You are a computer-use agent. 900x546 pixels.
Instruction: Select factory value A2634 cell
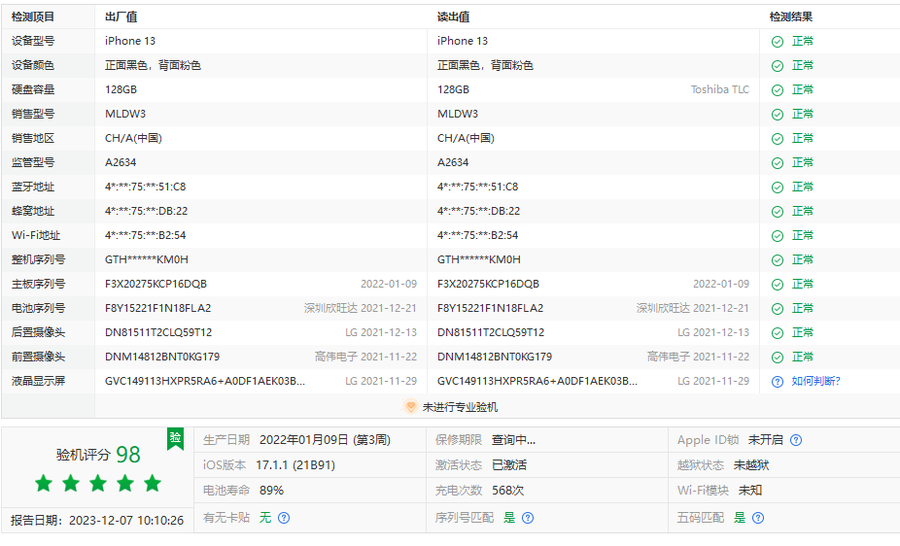click(x=121, y=162)
